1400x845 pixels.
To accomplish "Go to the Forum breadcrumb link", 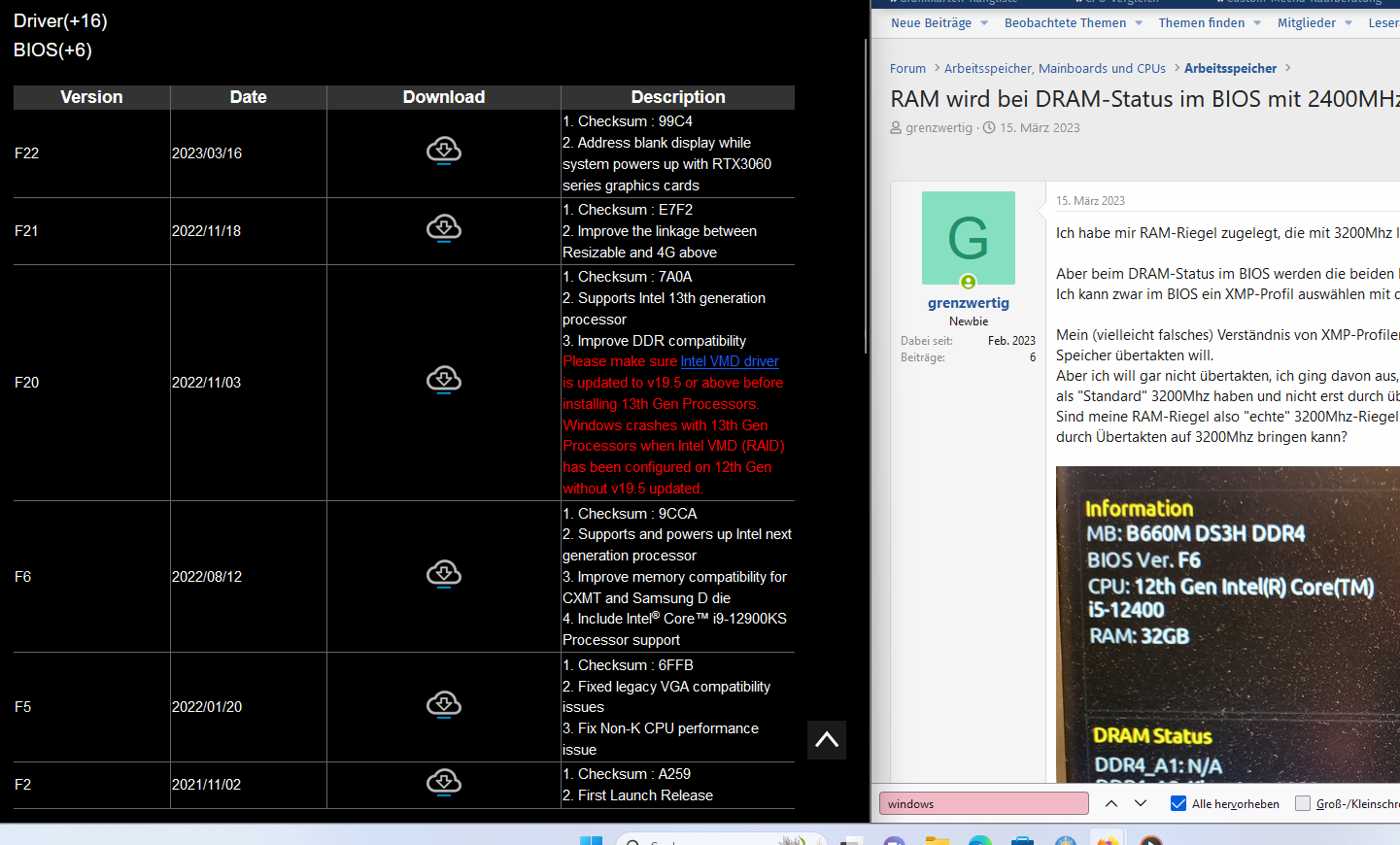I will (907, 69).
